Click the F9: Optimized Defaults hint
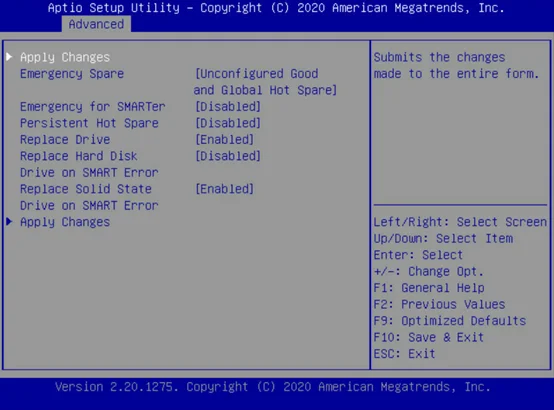554x410 pixels. tap(450, 321)
